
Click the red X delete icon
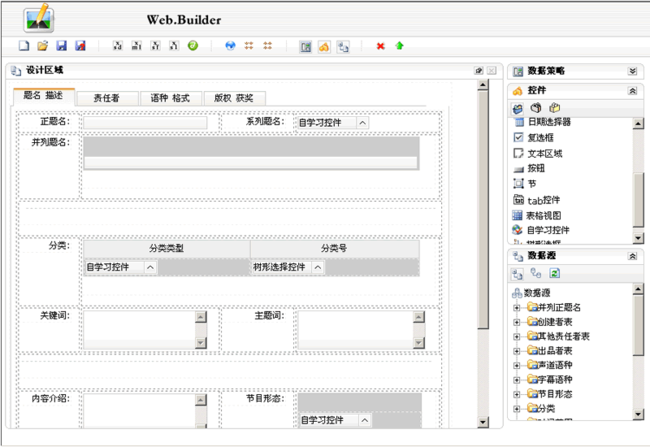[381, 46]
